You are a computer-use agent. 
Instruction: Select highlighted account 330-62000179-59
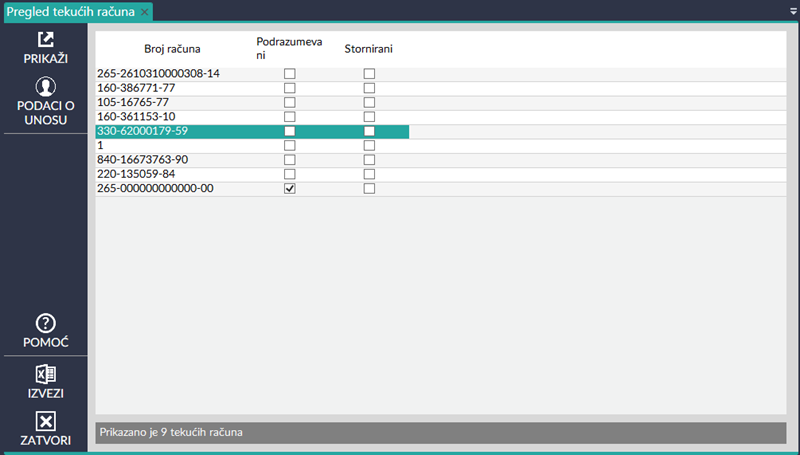[142, 131]
